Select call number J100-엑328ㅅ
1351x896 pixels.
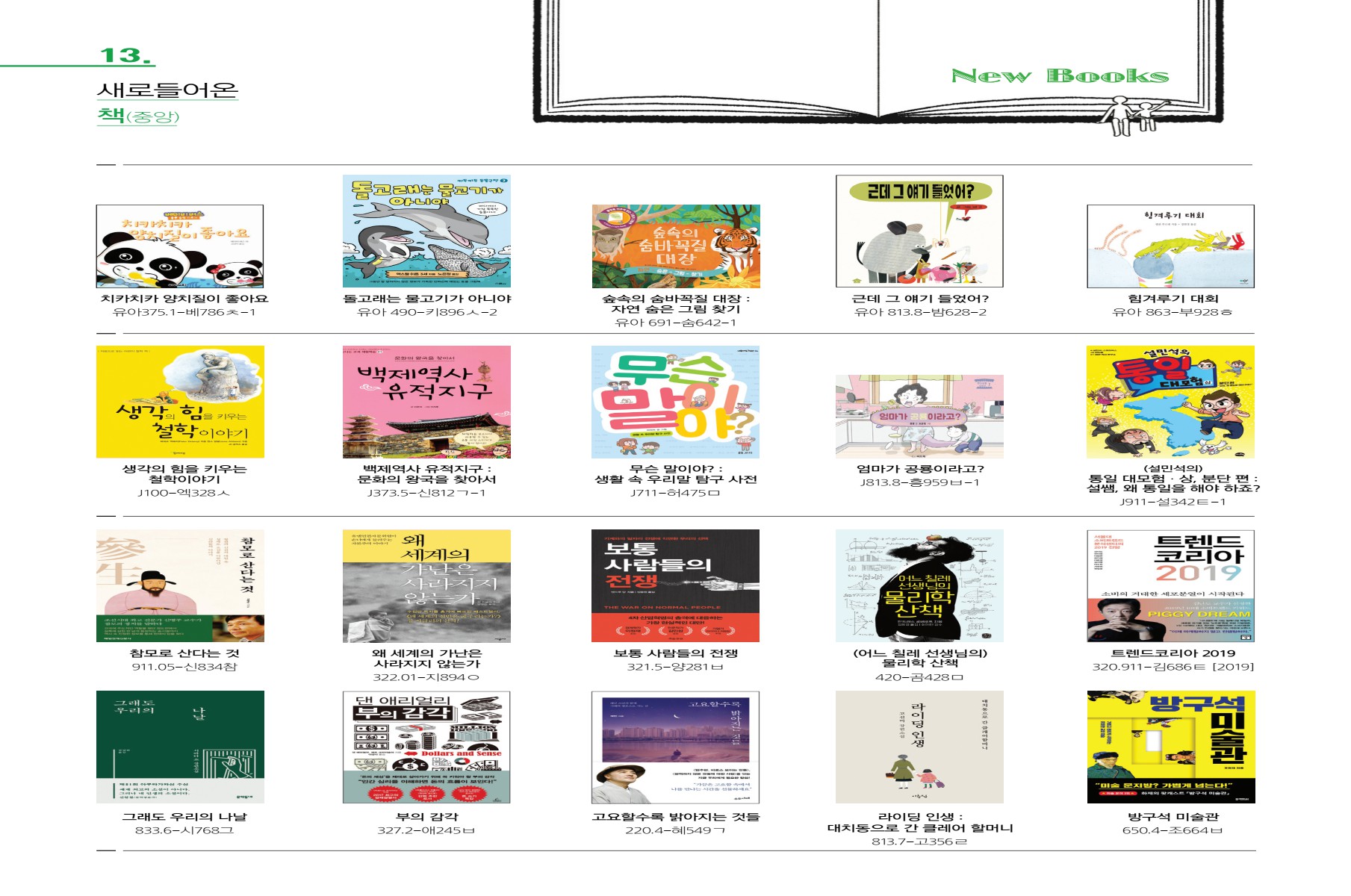[x=184, y=493]
